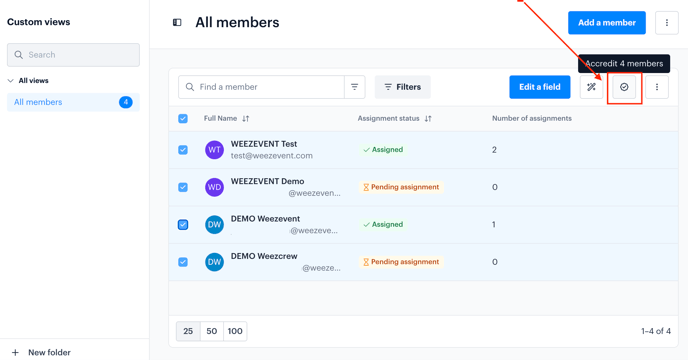Sort by Full Name arrows icon

(246, 119)
